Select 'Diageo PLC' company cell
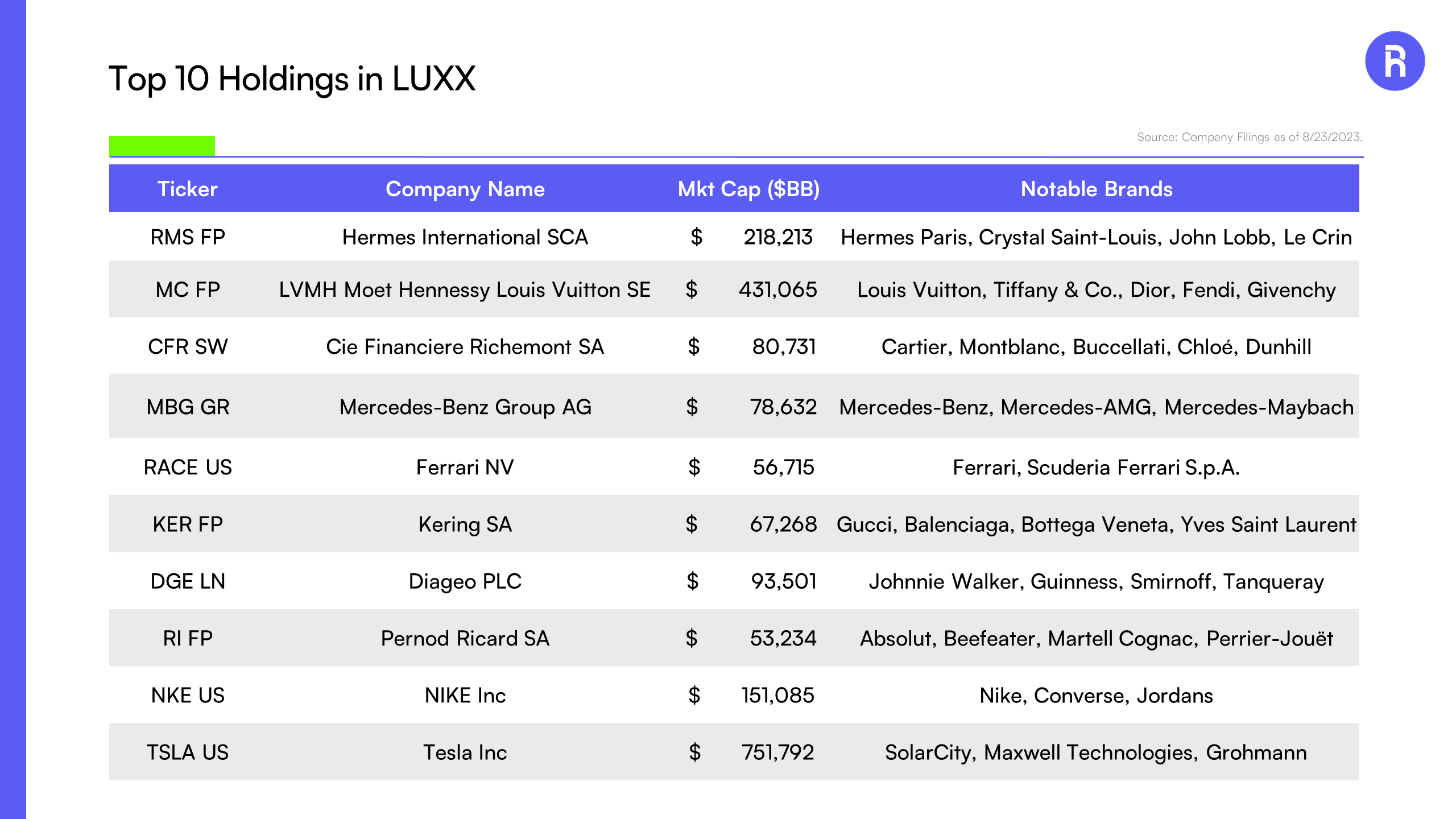Image resolution: width=1456 pixels, height=819 pixels. (465, 581)
